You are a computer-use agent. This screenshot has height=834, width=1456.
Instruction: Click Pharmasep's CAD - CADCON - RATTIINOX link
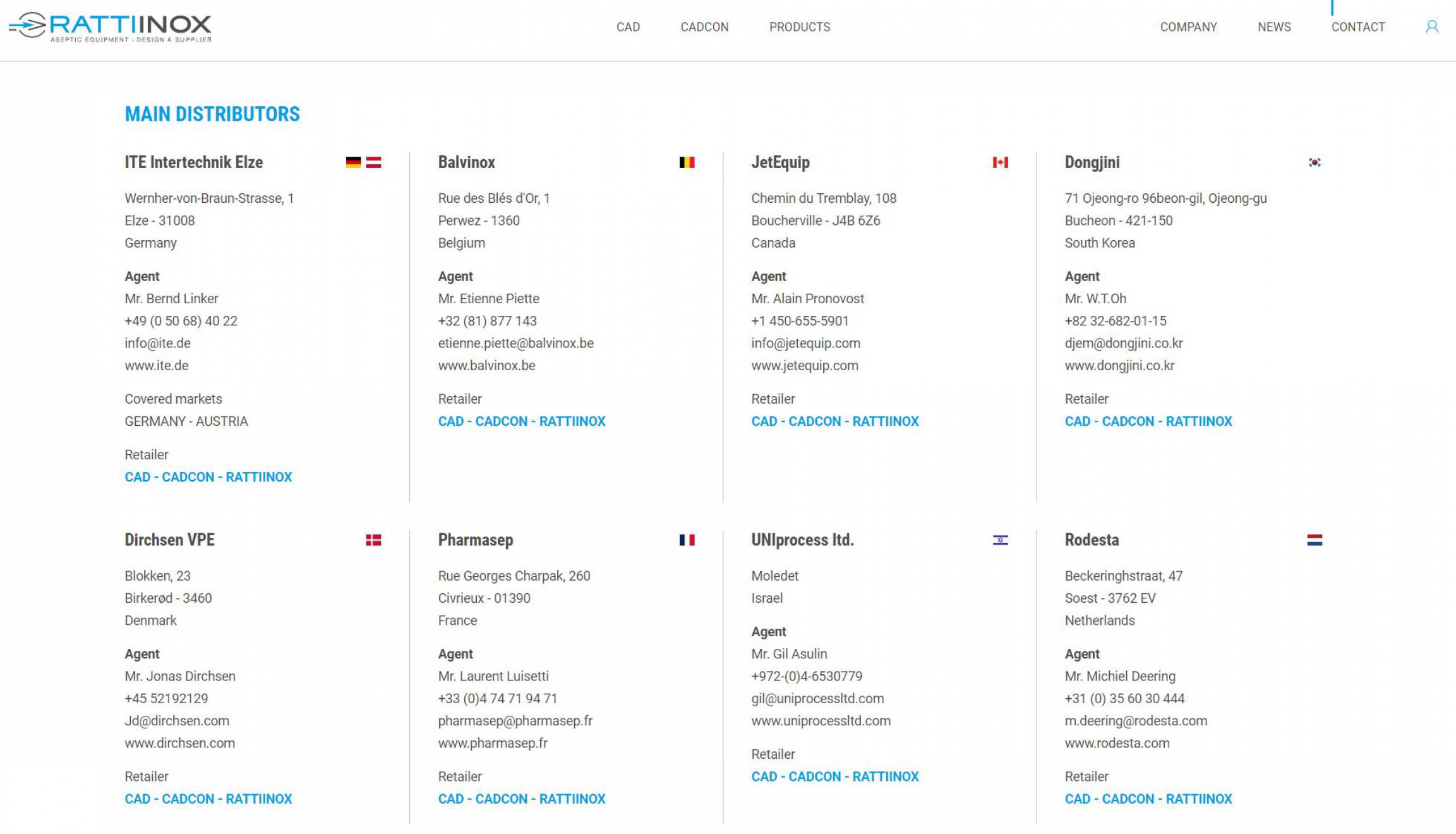point(522,799)
